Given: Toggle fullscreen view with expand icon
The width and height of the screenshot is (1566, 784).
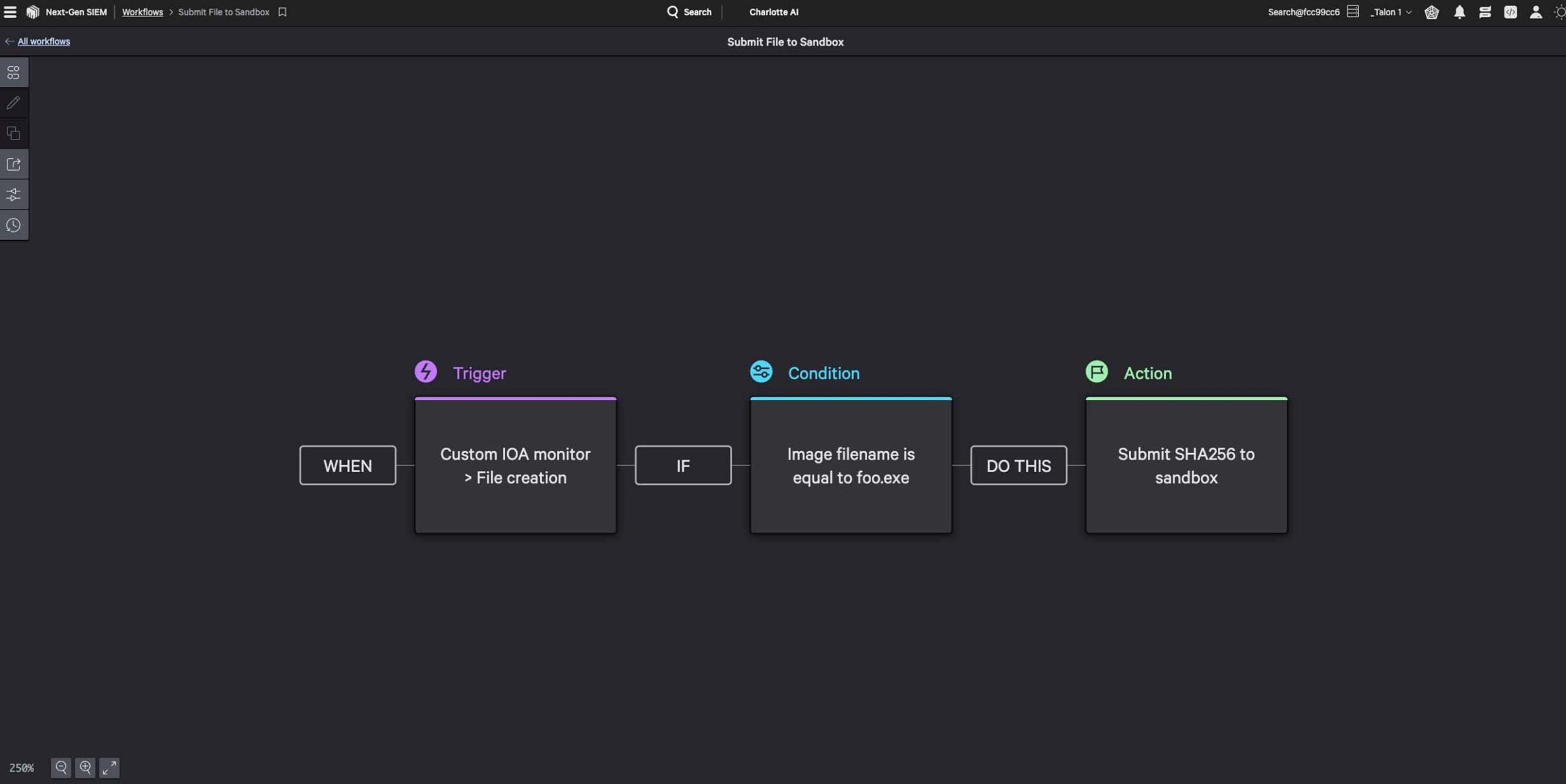Looking at the screenshot, I should [x=109, y=767].
